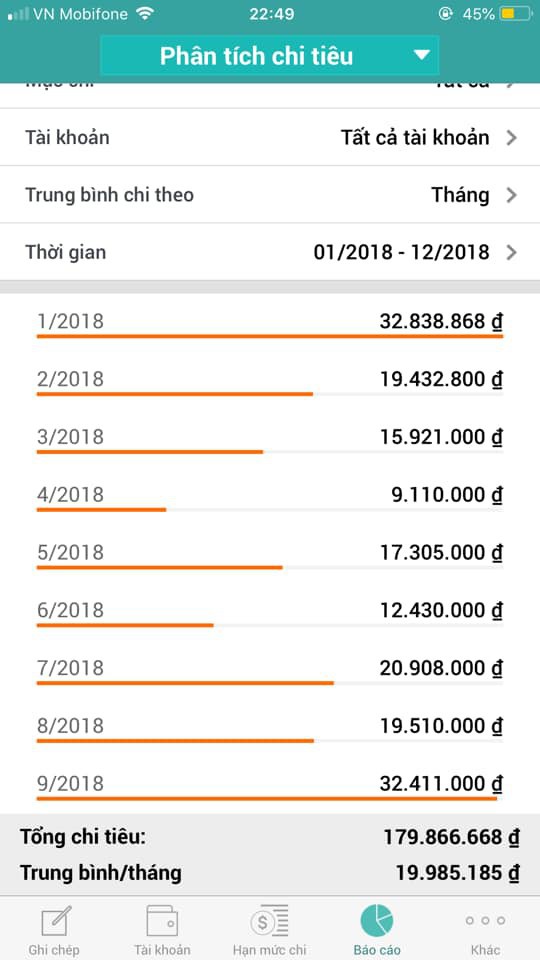Select the Báo cáo pie chart icon

(377, 921)
